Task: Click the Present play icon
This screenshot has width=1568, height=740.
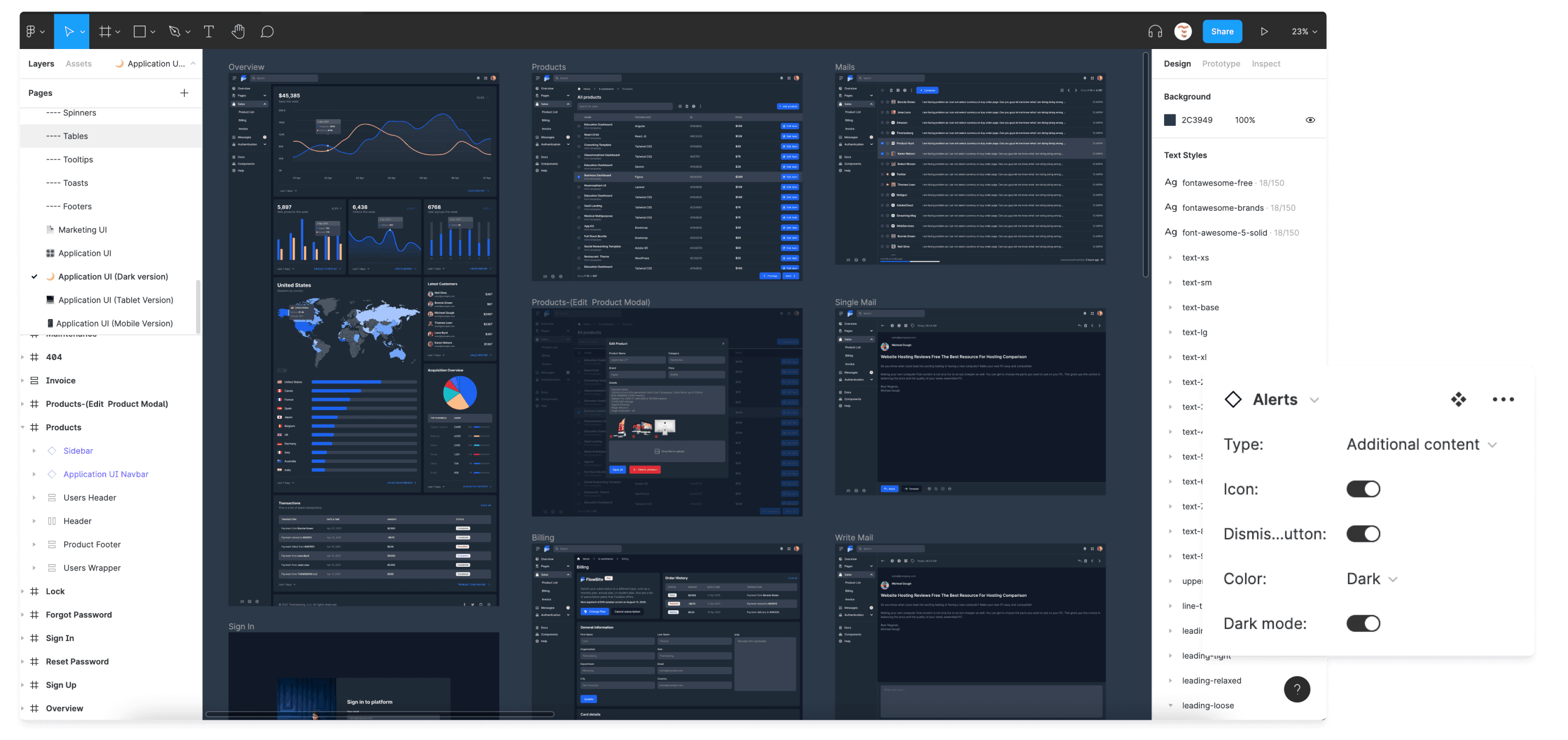Action: point(1264,32)
